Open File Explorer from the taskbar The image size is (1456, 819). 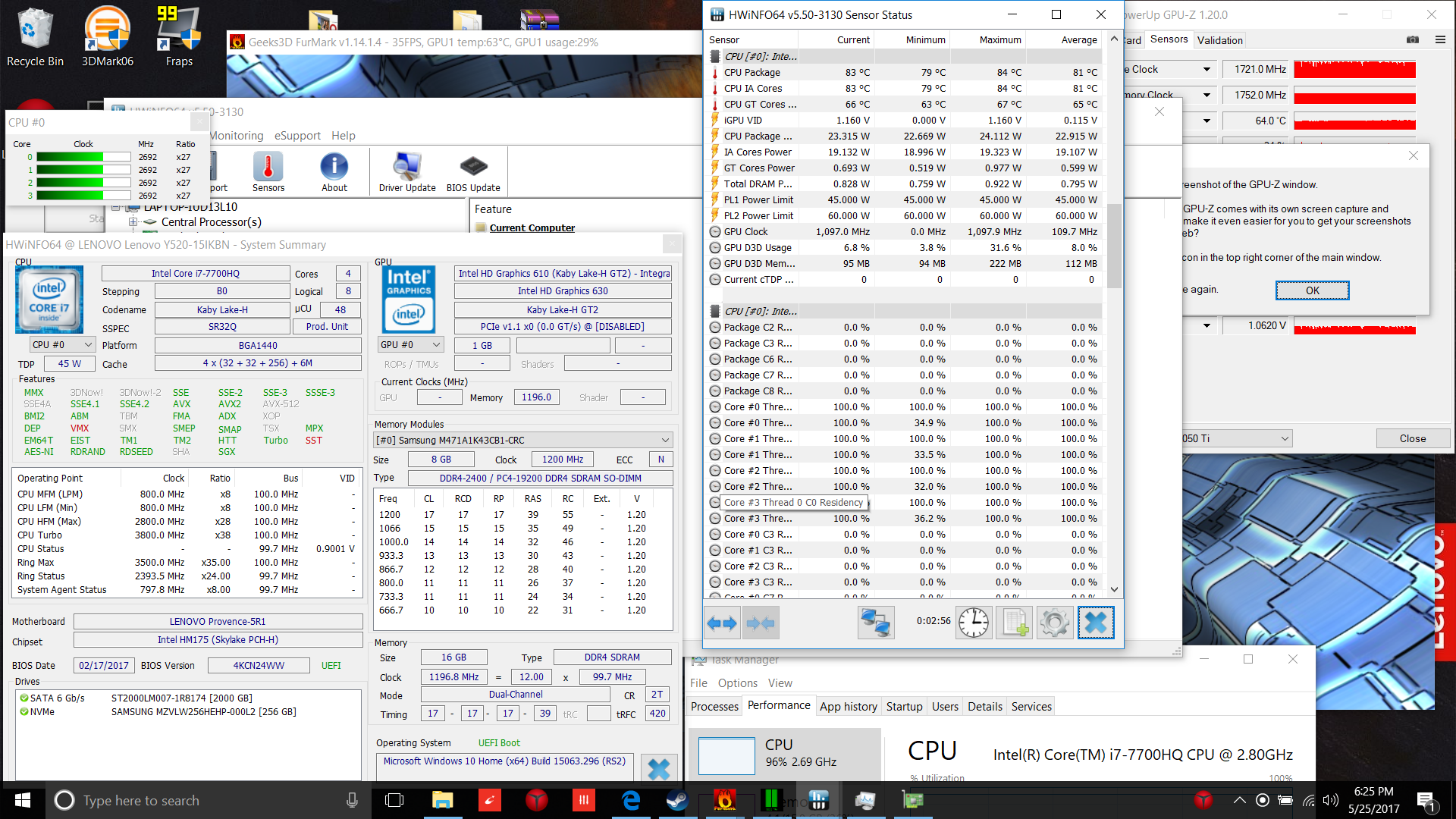[442, 800]
